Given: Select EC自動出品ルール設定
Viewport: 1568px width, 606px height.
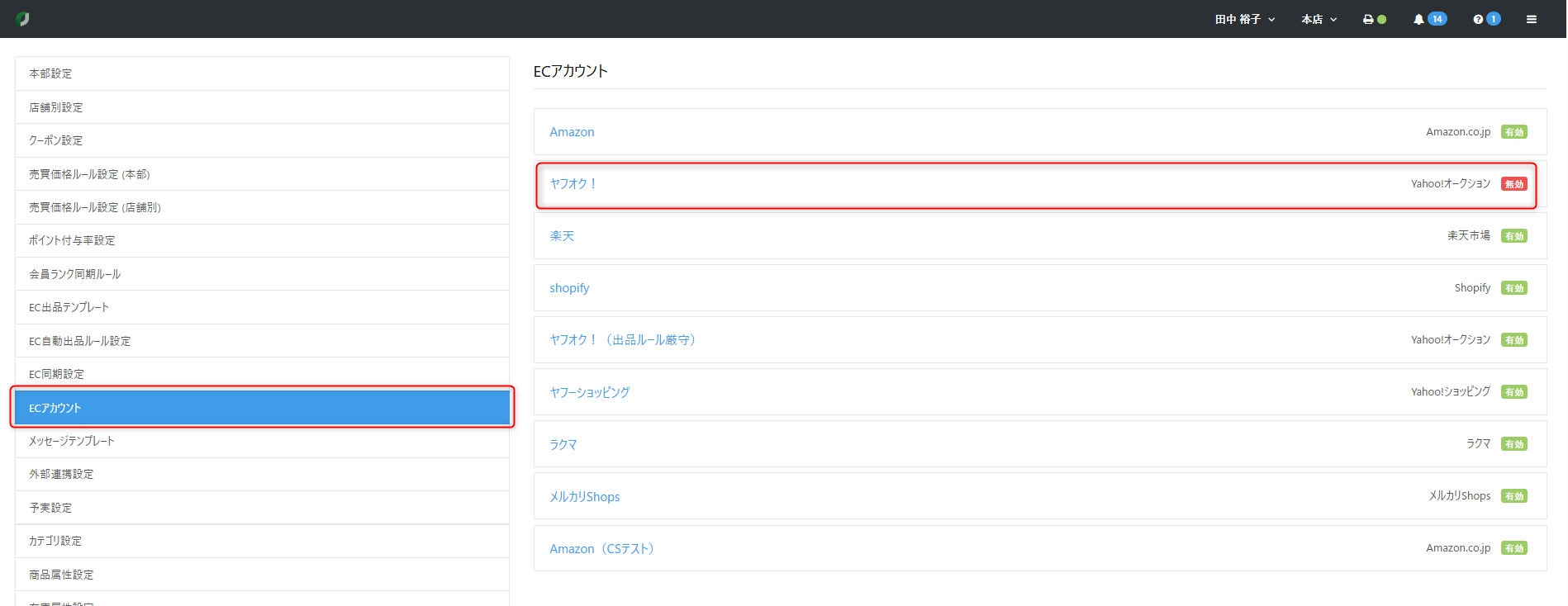Looking at the screenshot, I should tap(262, 341).
